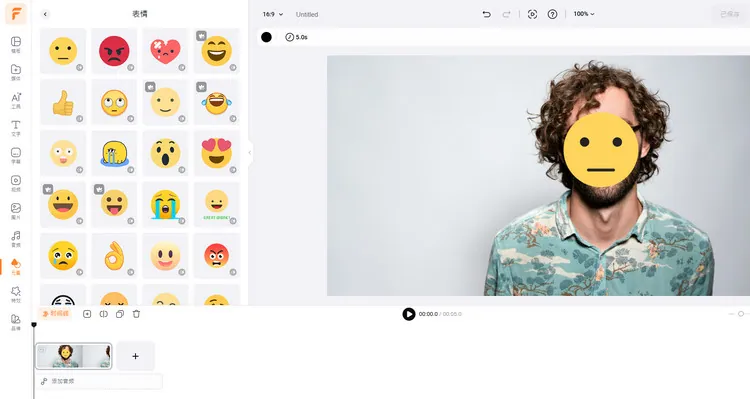The image size is (750, 399).
Task: Open the FlexClip logo home icon
Action: tap(16, 14)
